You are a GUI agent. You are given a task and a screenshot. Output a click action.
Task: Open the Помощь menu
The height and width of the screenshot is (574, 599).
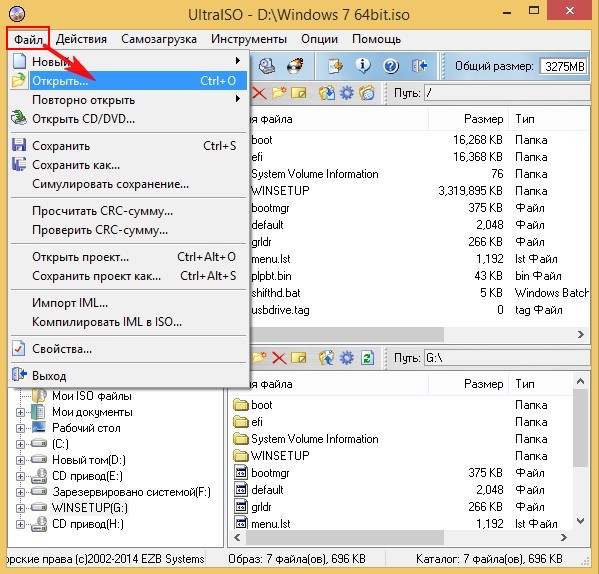click(x=376, y=39)
